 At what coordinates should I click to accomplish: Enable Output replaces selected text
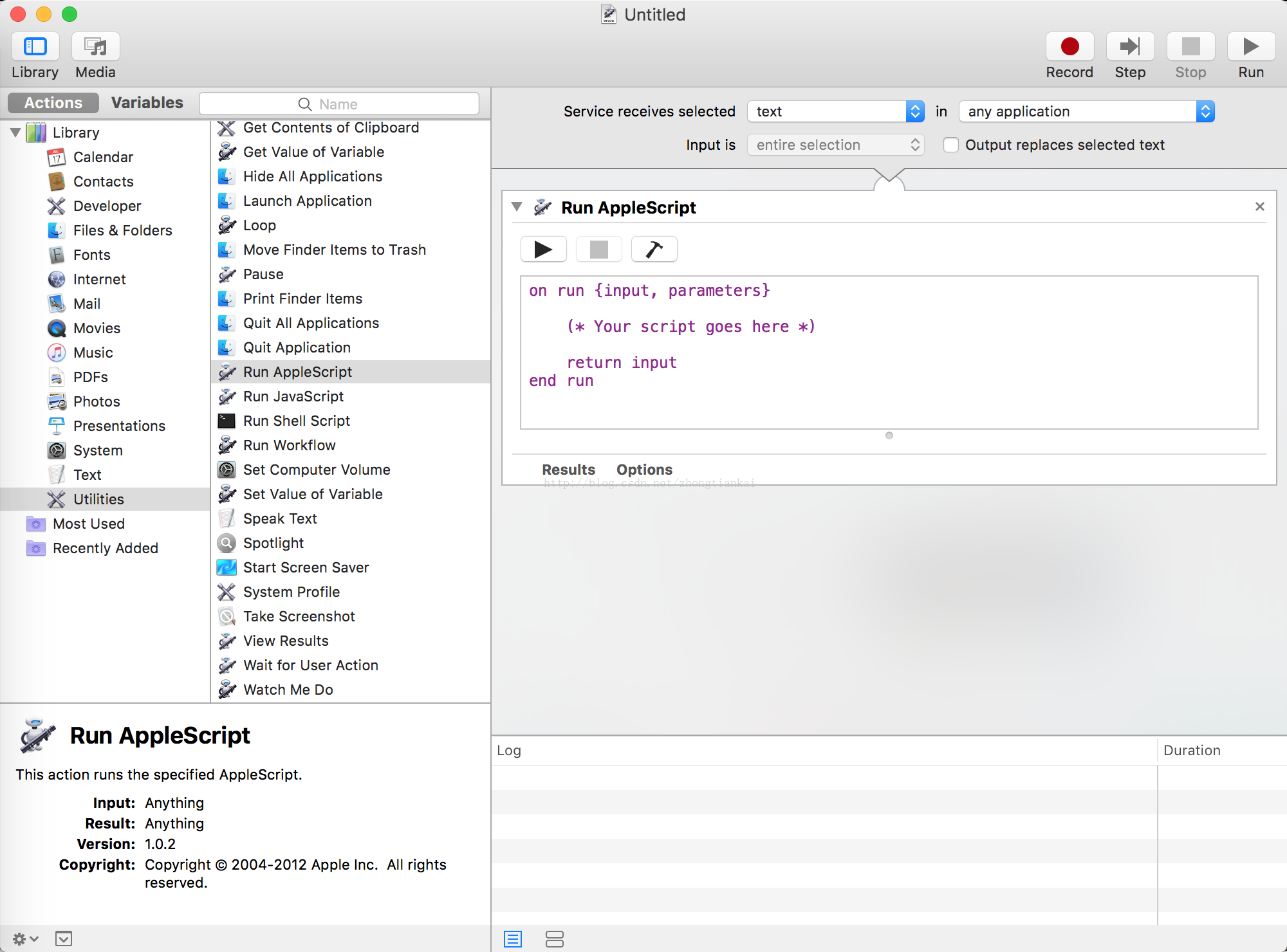point(951,145)
